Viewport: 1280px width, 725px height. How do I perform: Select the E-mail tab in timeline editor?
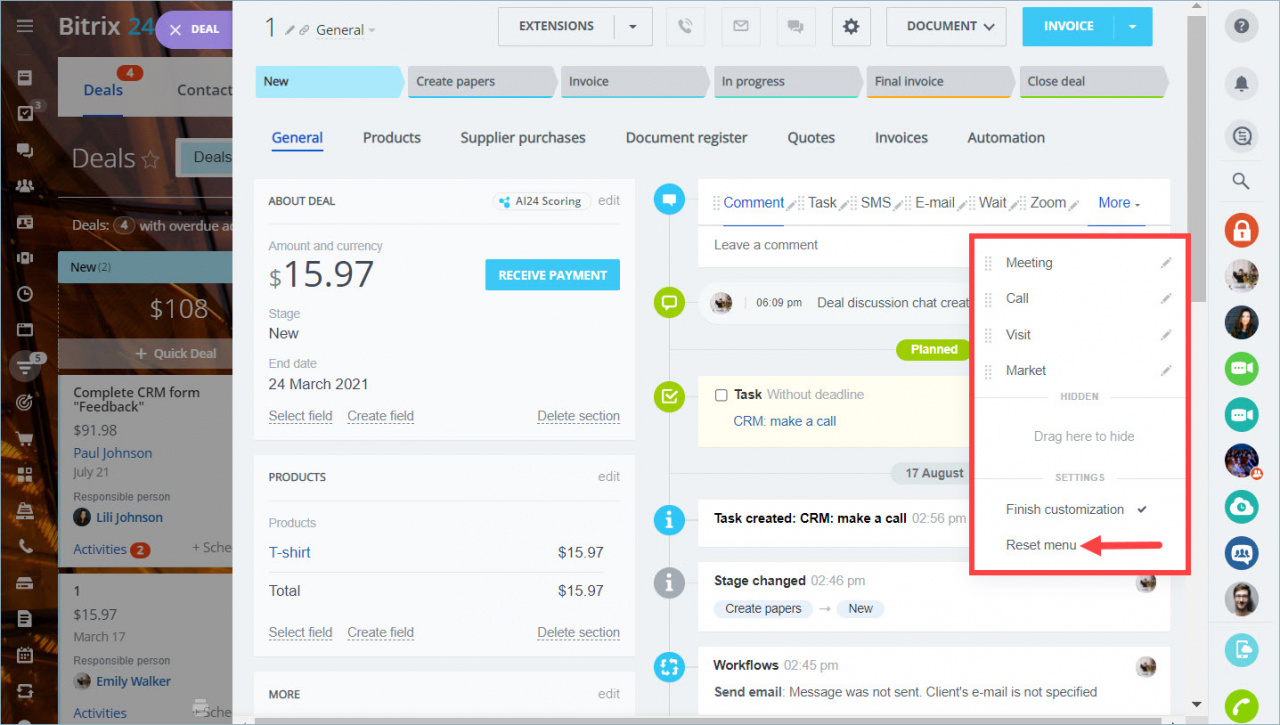(x=935, y=203)
